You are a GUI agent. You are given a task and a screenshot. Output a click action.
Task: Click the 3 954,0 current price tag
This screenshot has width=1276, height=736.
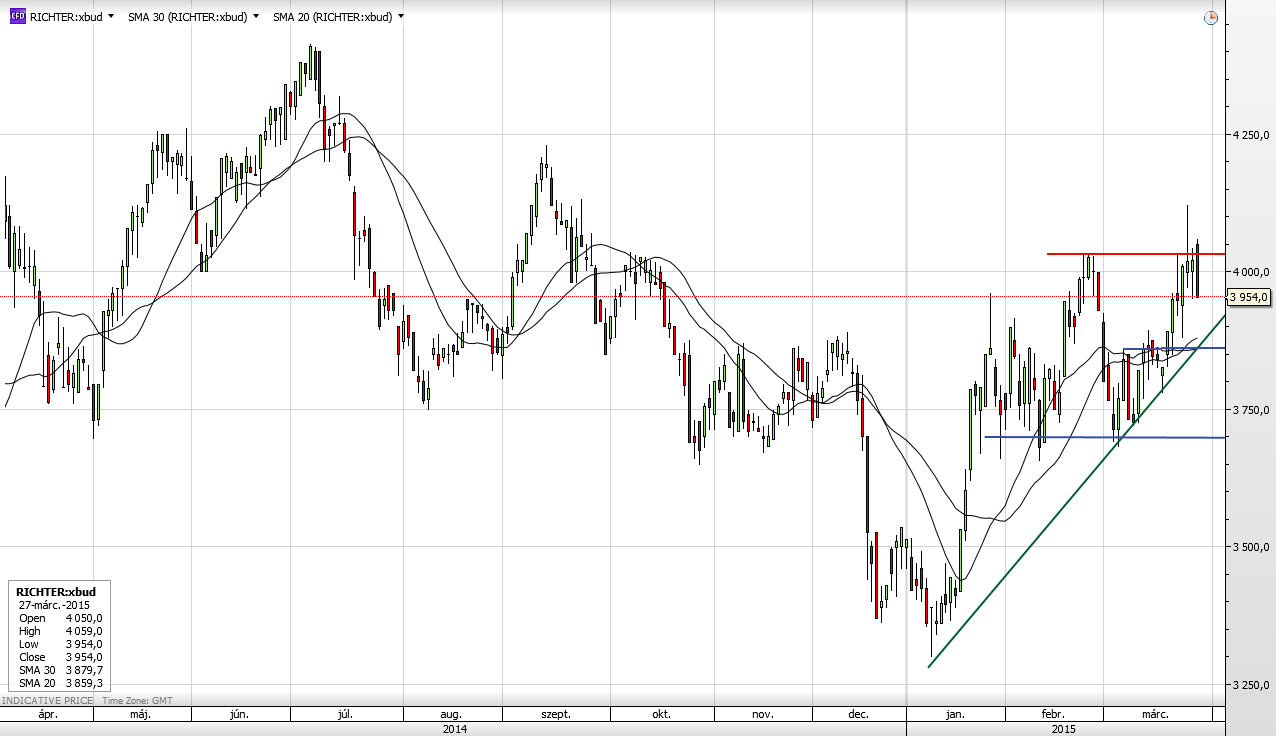click(x=1249, y=297)
